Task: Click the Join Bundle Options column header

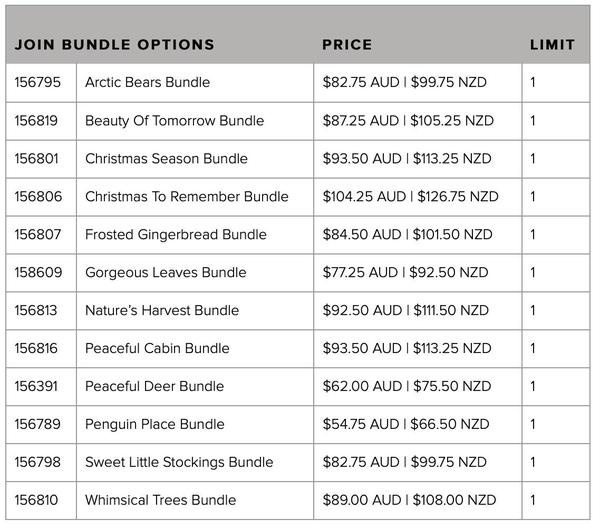Action: coord(114,45)
